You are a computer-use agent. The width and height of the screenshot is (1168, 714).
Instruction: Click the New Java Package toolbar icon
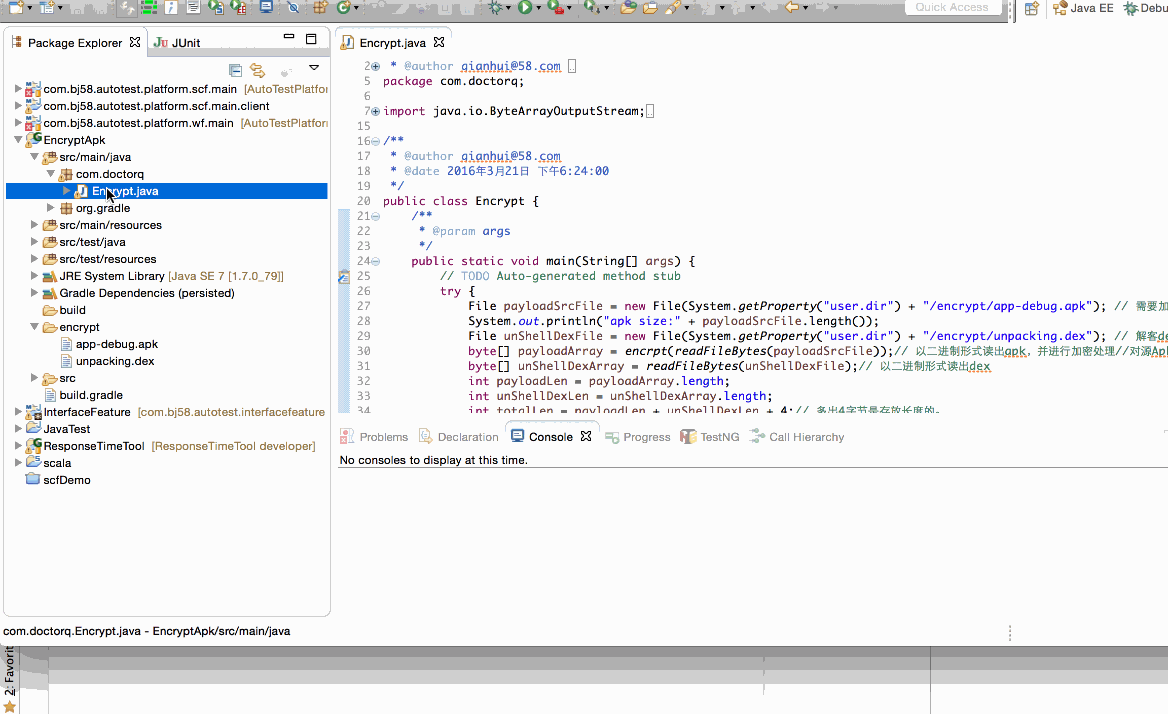320,7
